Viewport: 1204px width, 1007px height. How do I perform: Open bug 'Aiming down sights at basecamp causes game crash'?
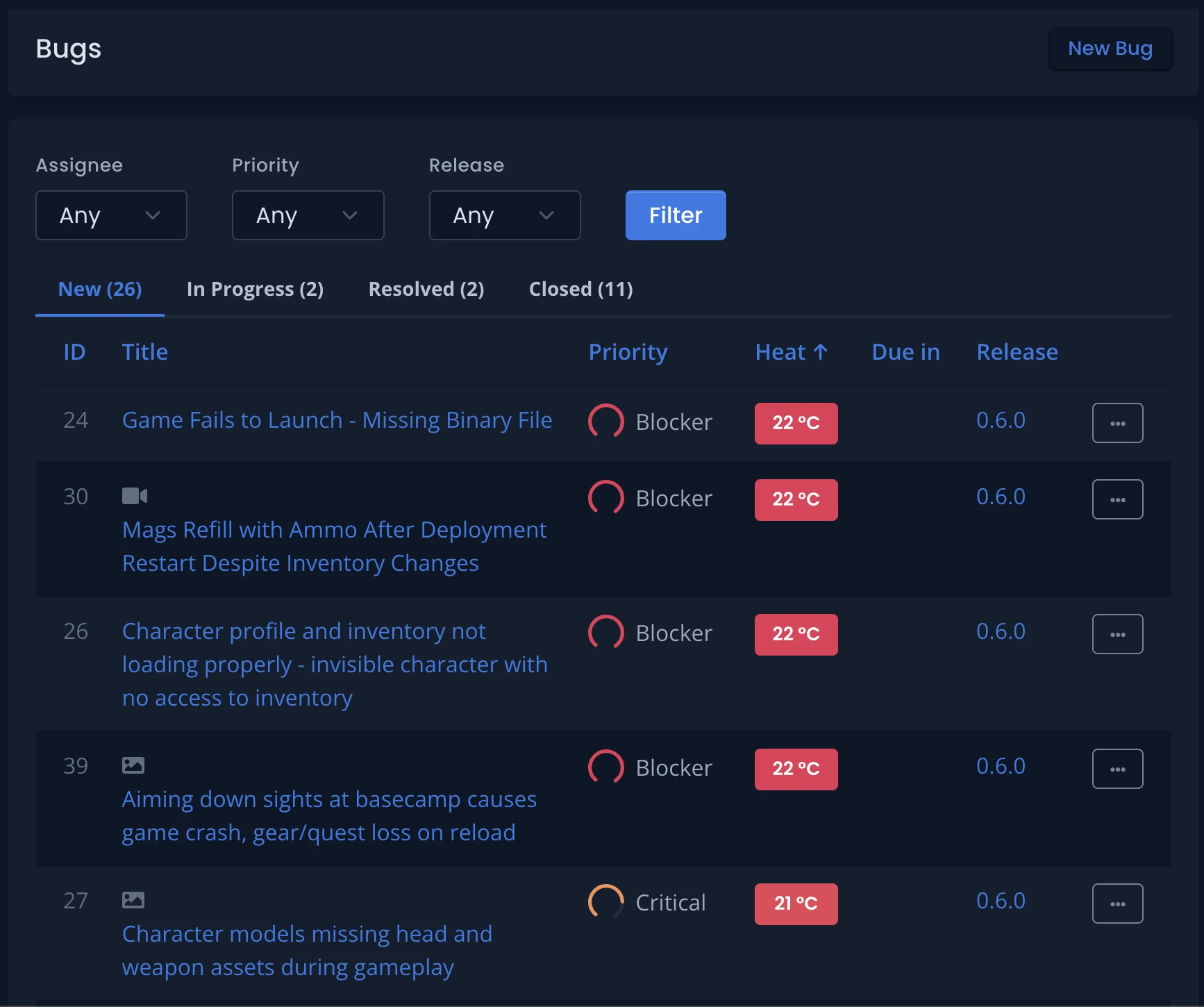click(329, 816)
